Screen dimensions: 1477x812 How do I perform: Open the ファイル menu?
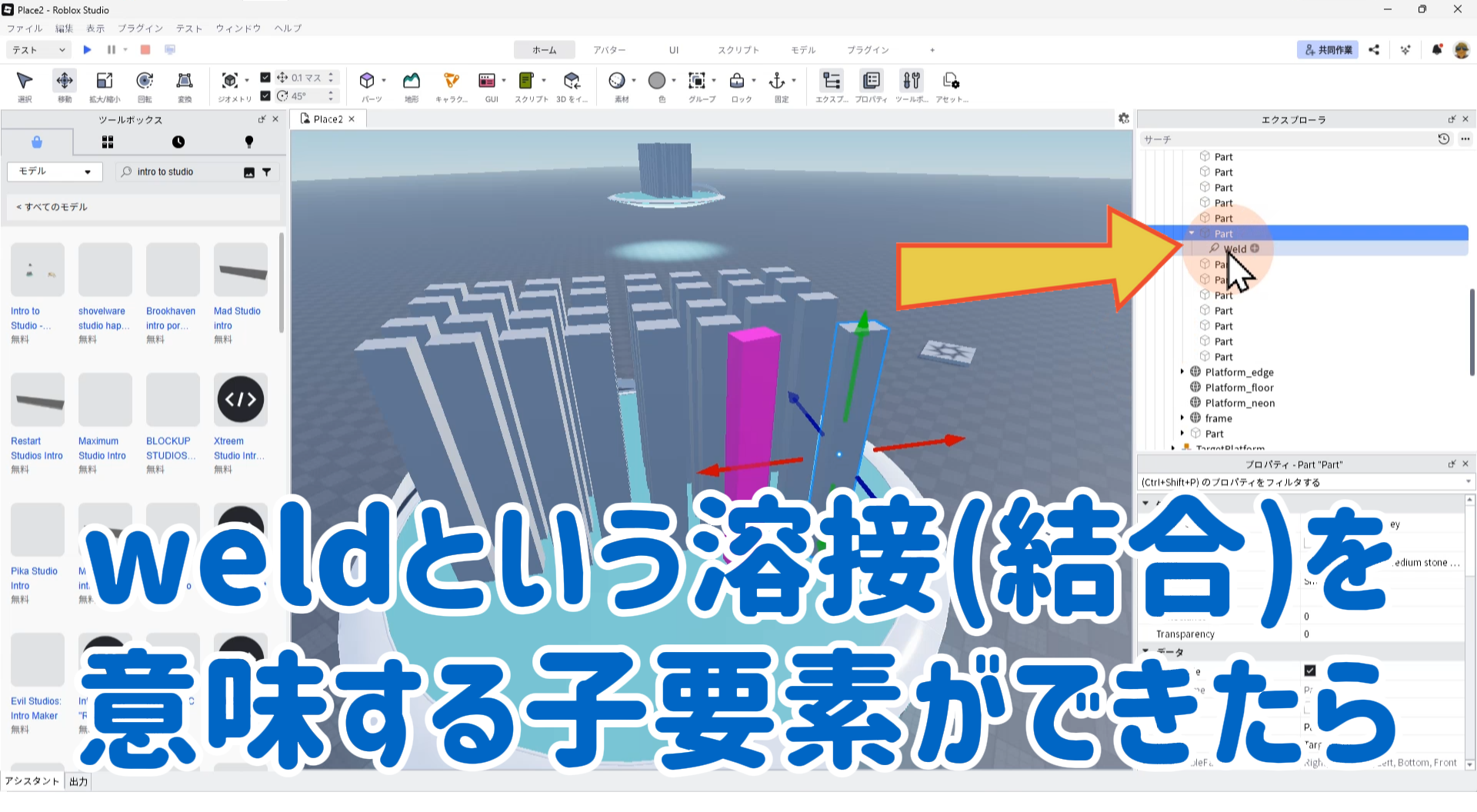[x=25, y=28]
